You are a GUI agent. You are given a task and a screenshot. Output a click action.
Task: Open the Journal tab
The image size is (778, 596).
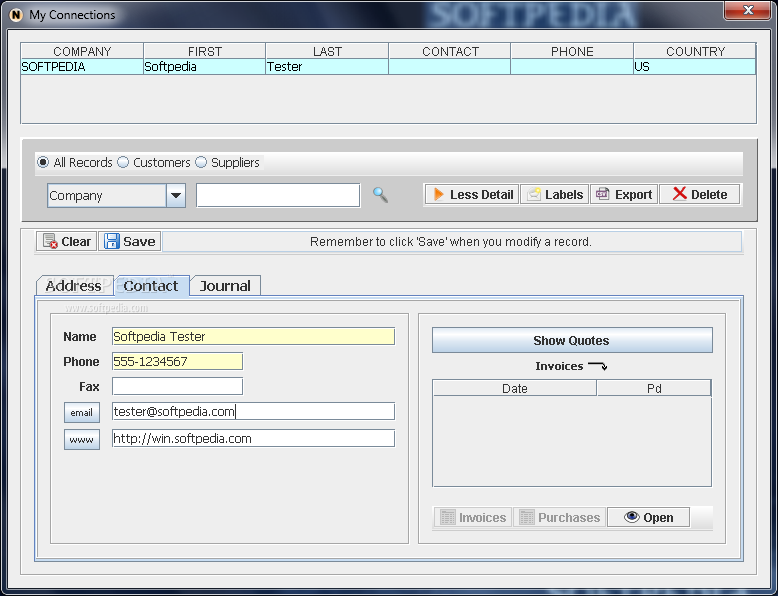click(x=225, y=286)
